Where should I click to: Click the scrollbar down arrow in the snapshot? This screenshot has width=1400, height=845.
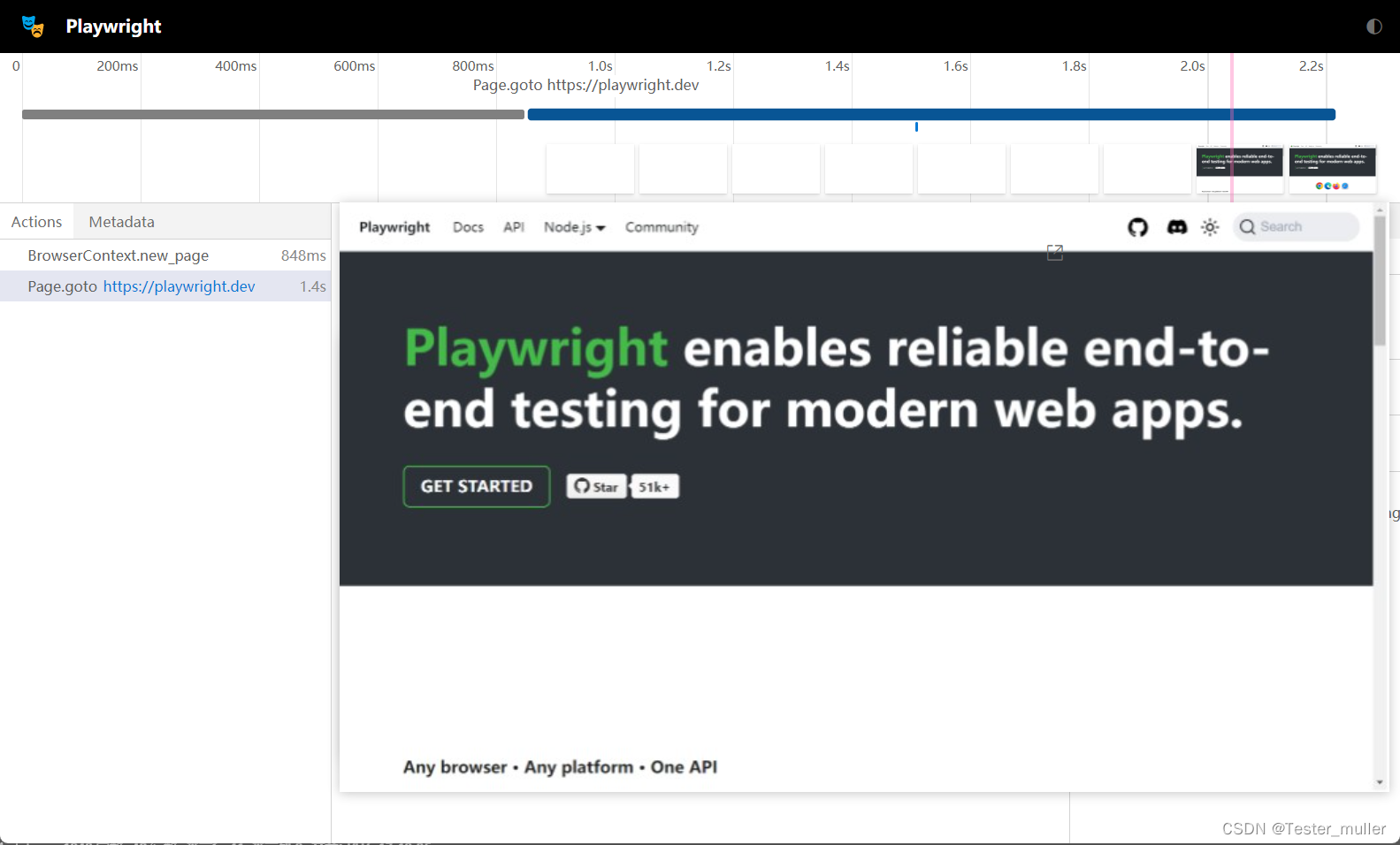coord(1380,782)
